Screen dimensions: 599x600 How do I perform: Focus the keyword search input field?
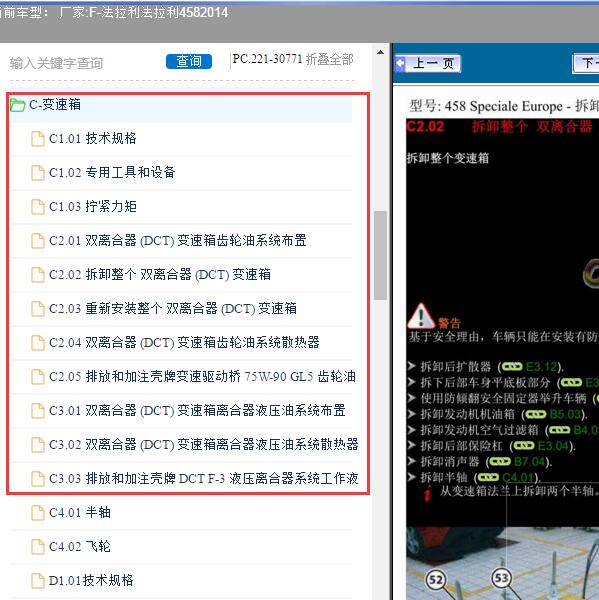pyautogui.click(x=84, y=63)
